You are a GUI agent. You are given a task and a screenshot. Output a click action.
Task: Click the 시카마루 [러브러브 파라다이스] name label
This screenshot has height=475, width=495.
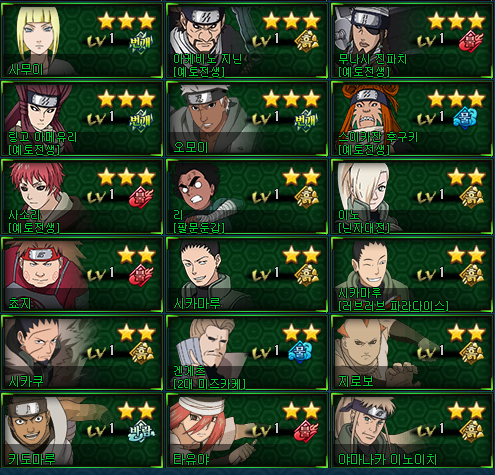tap(393, 299)
